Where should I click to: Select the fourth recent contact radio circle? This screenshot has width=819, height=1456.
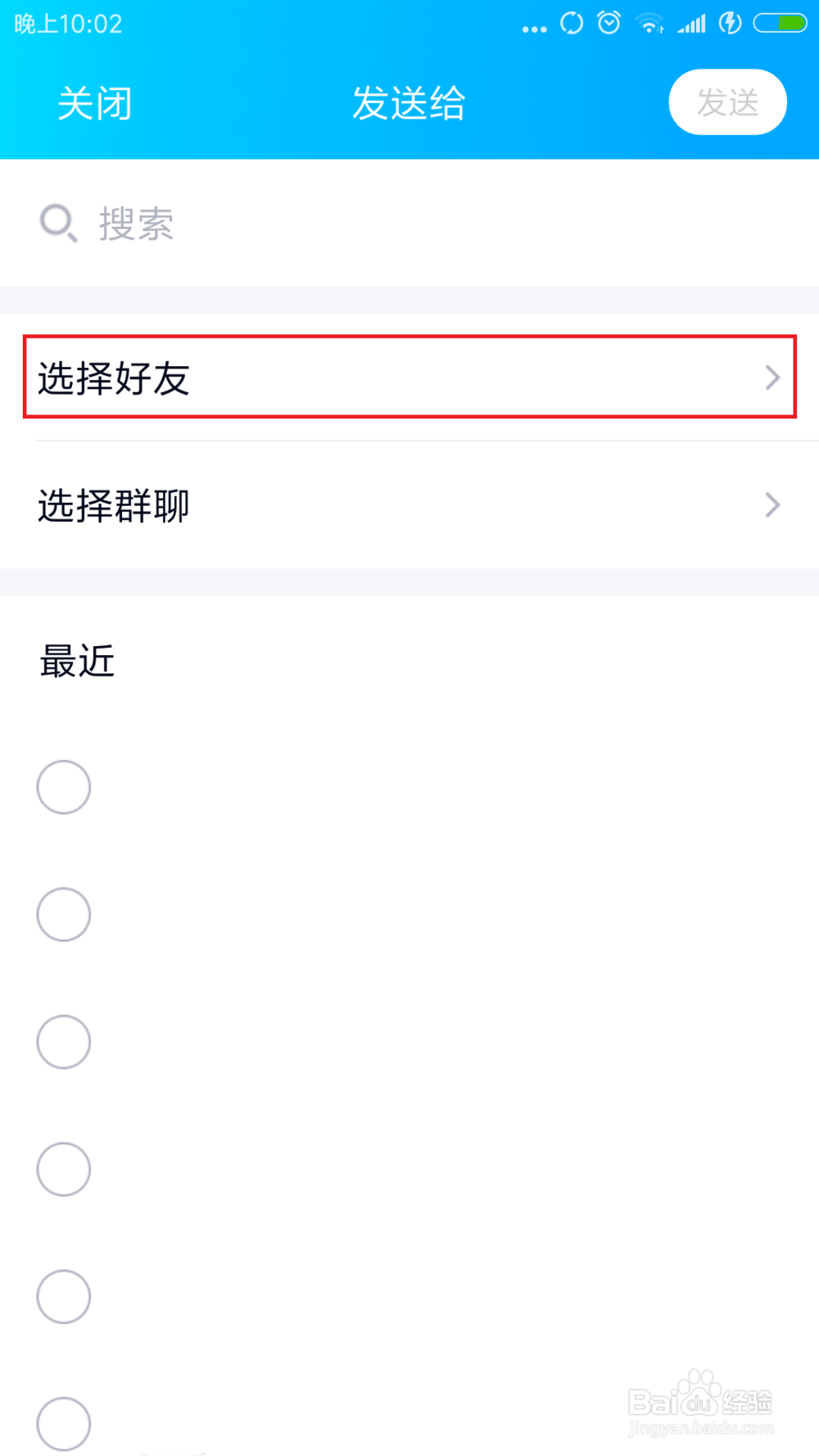click(x=63, y=1169)
